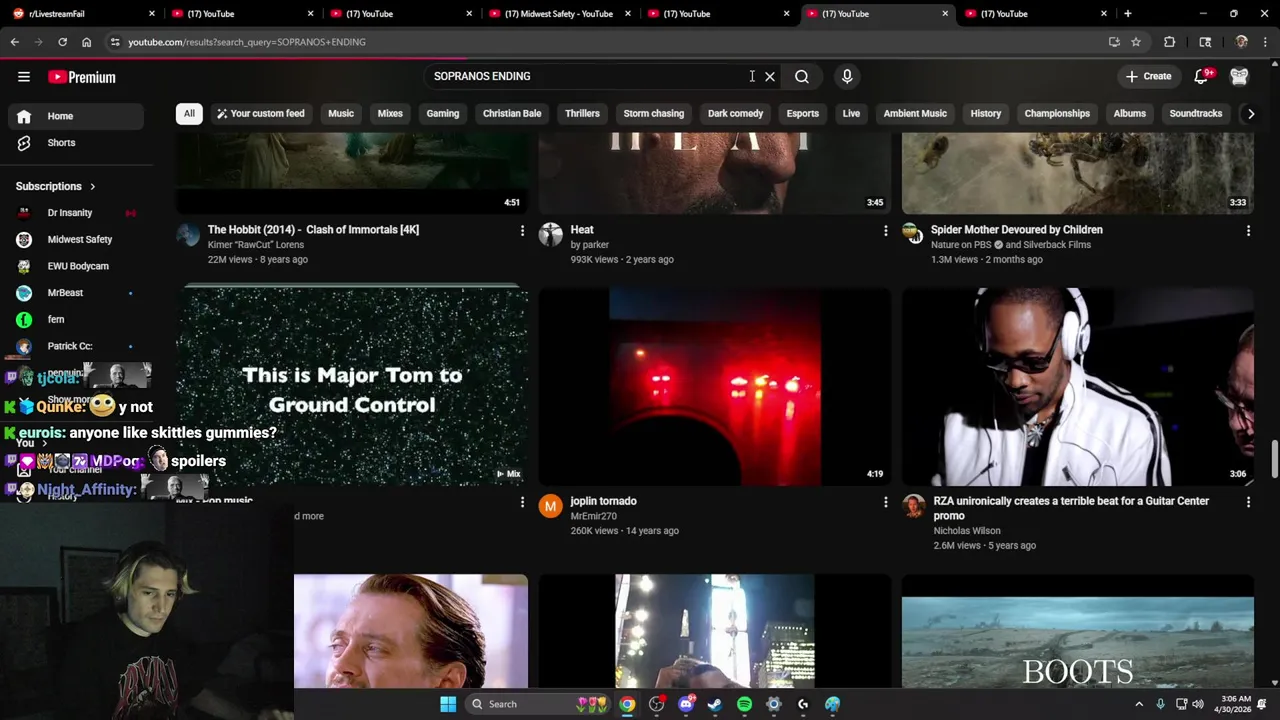Open the account avatar menu
Screen dimensions: 1280x720
(1239, 76)
